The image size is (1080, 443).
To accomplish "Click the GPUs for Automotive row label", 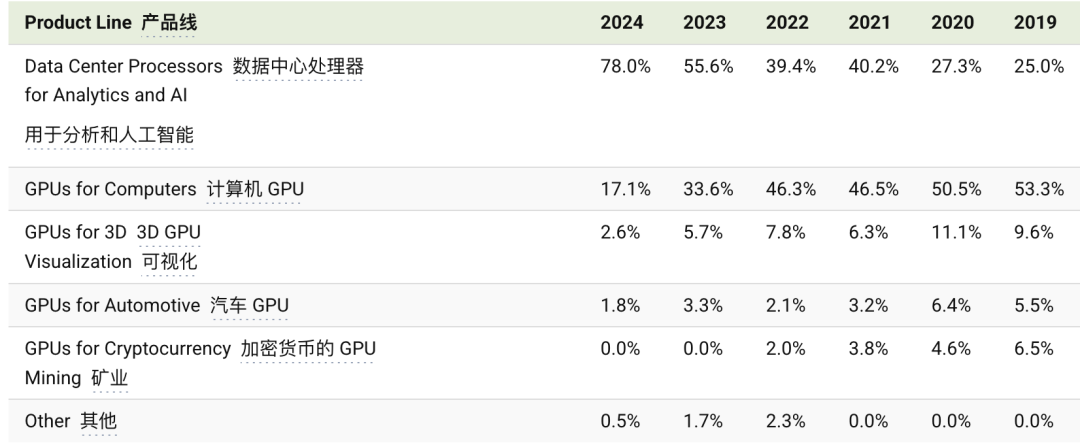I will (112, 305).
